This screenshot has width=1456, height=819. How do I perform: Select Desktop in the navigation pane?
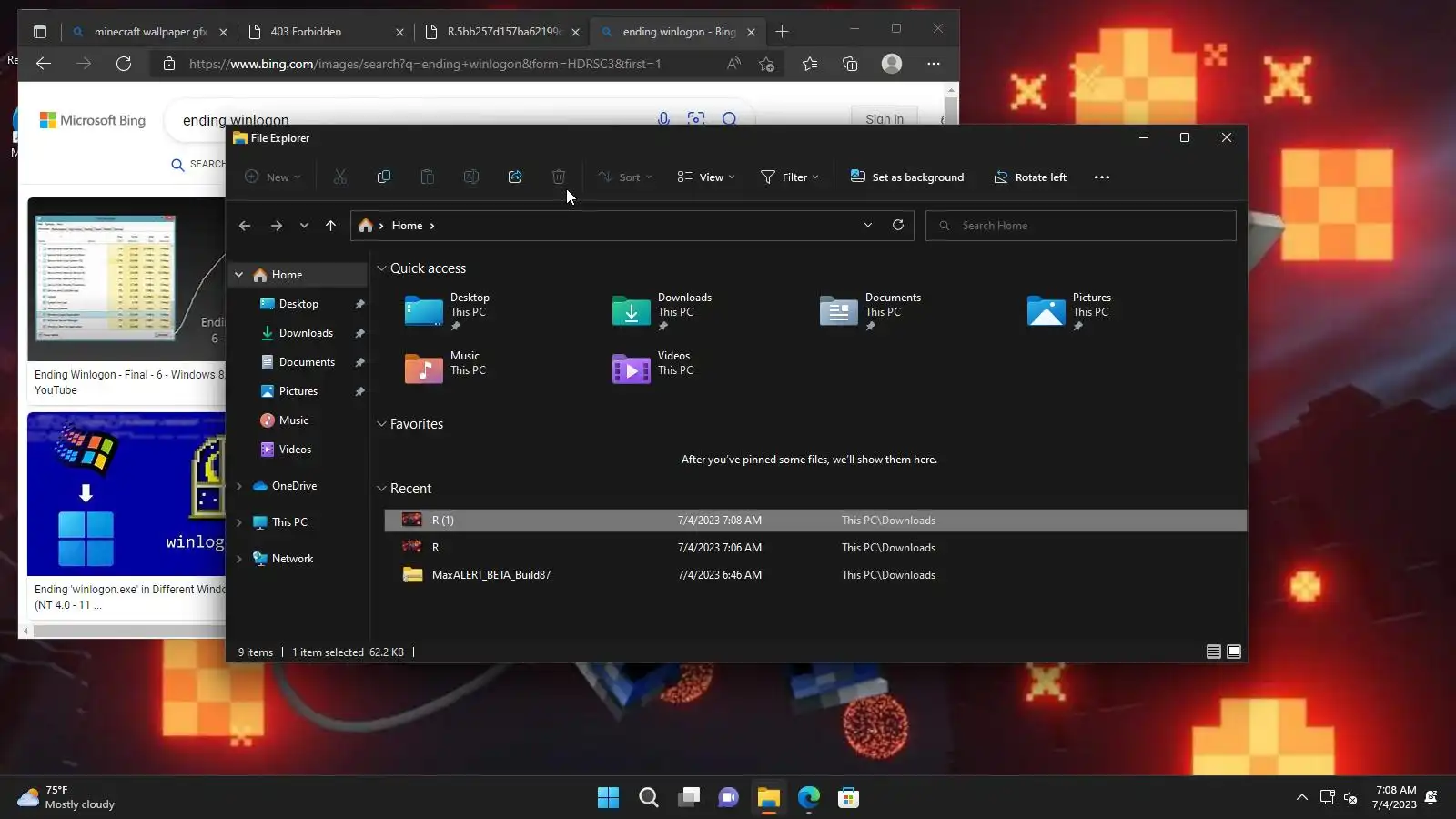pos(298,304)
